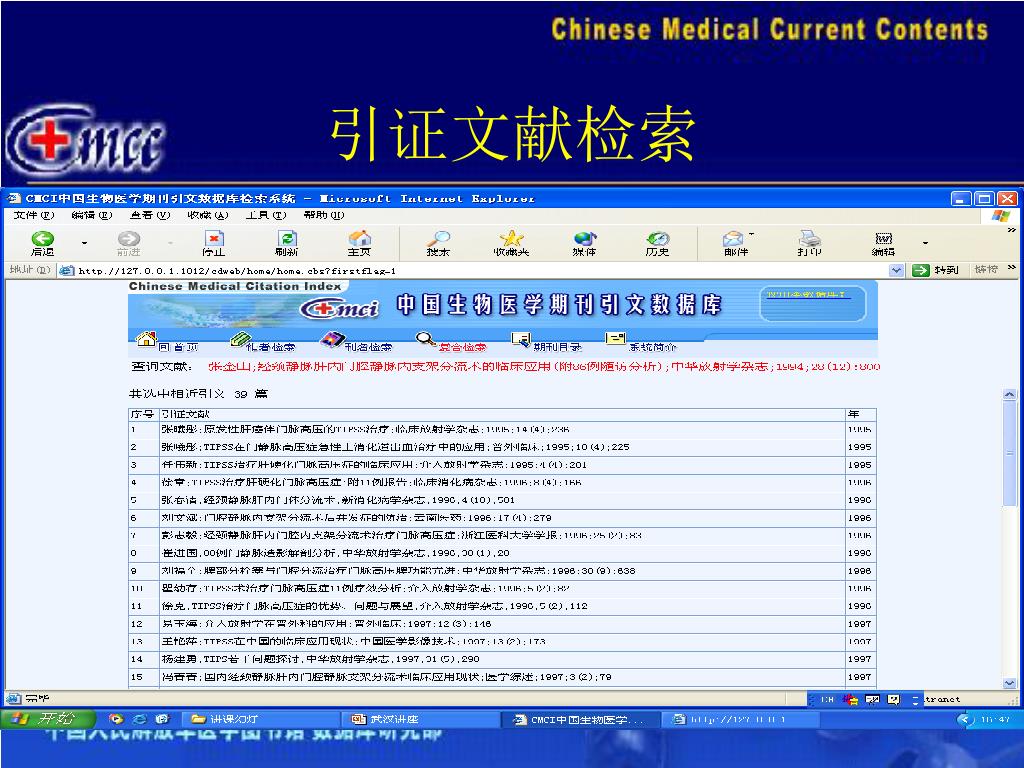Open 期刊目录 journal catalog link
The image size is (1024, 768).
pyautogui.click(x=557, y=347)
